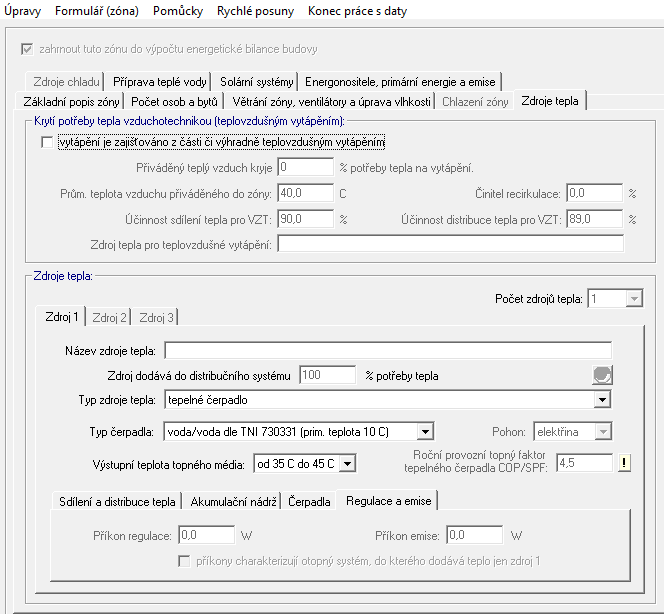Open Rychlé posuny menu
The height and width of the screenshot is (614, 664).
coord(255,11)
